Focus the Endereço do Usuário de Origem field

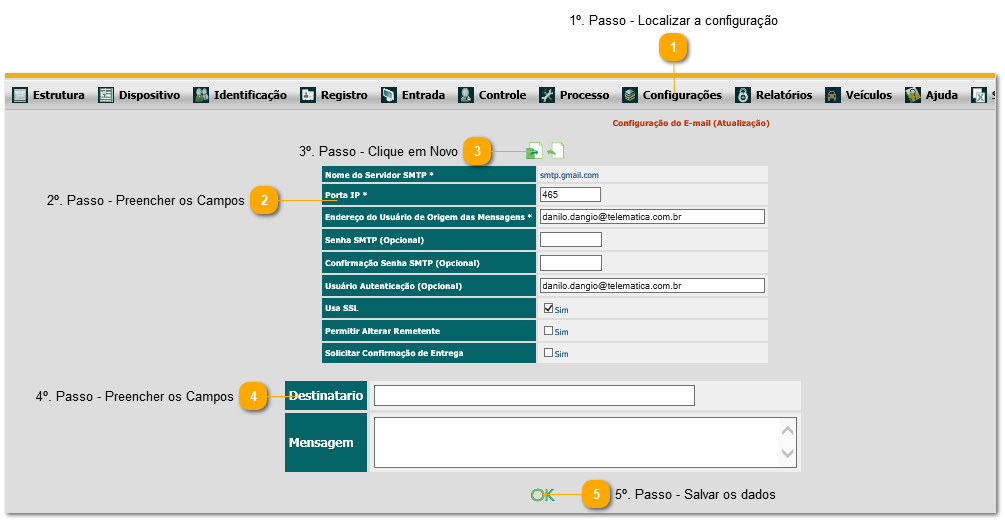(652, 217)
